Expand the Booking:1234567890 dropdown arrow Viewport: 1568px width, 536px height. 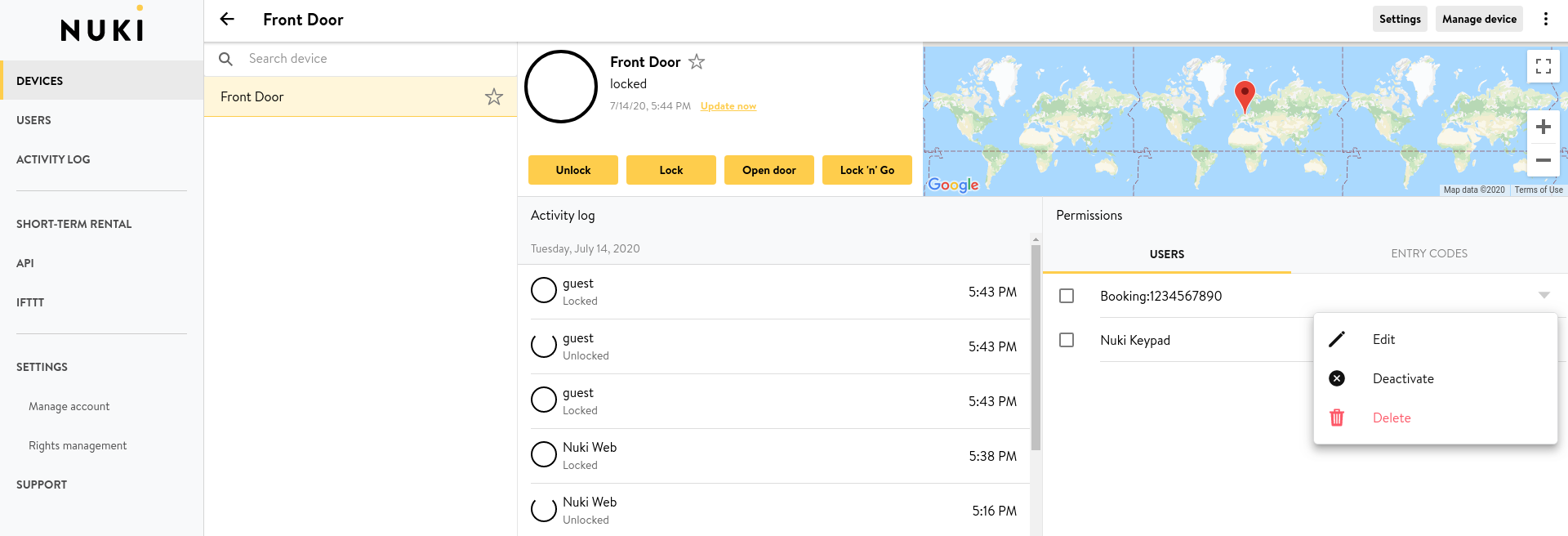coord(1543,295)
